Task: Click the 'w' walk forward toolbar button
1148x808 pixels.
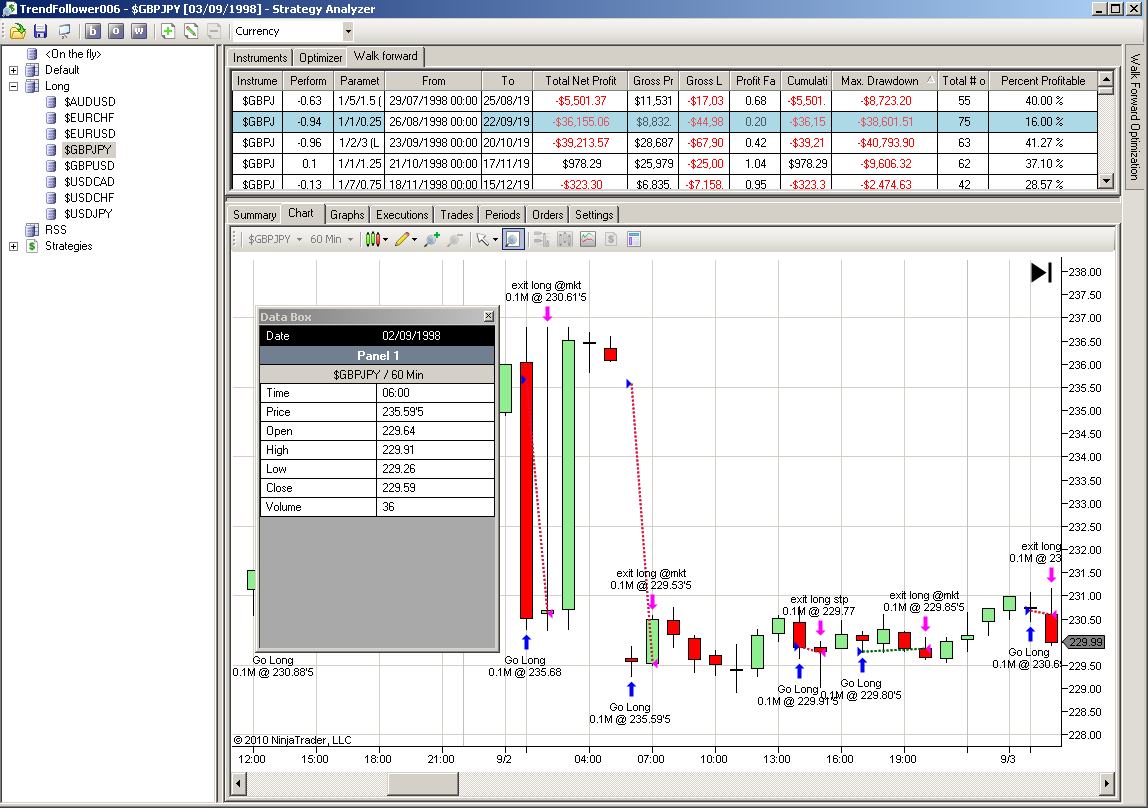Action: point(139,31)
